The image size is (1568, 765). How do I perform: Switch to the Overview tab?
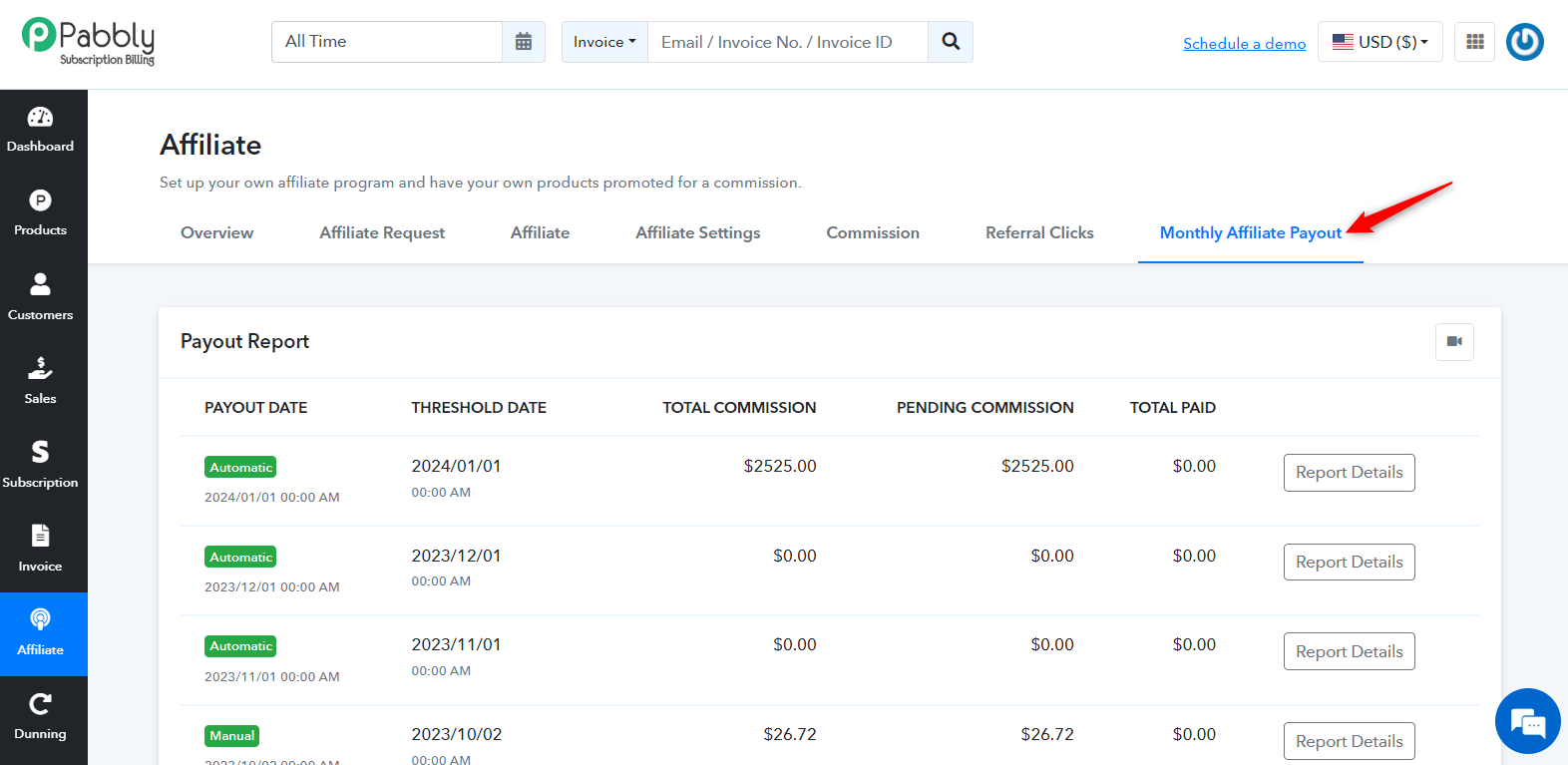click(216, 232)
